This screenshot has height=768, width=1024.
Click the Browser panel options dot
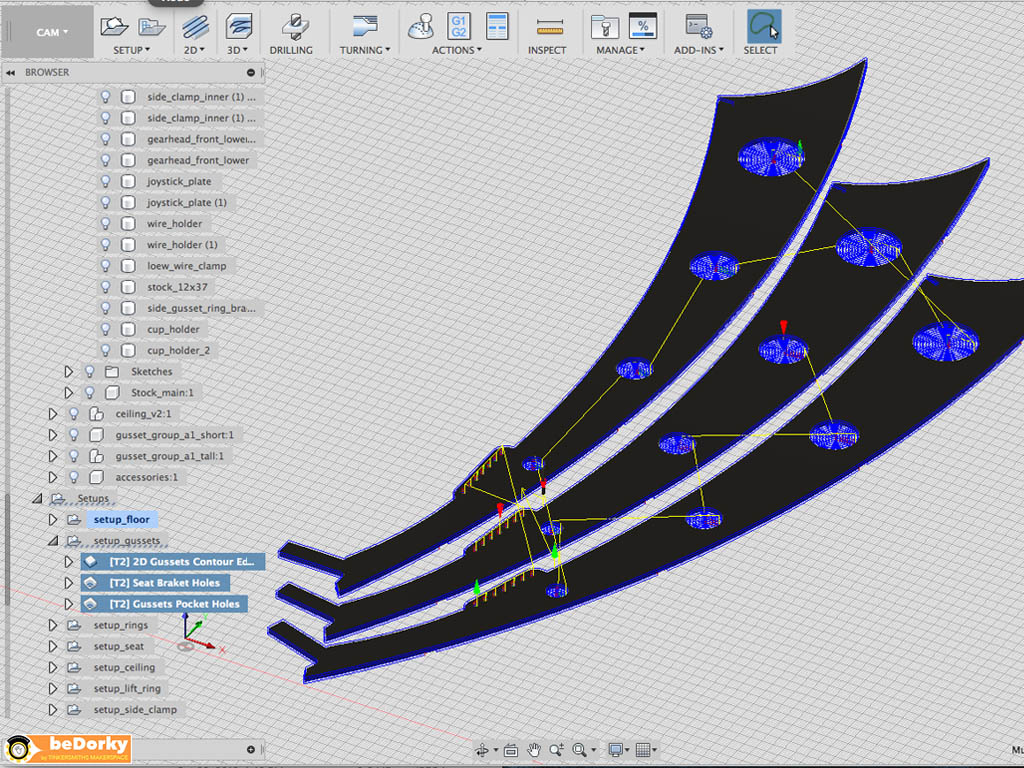coord(251,72)
